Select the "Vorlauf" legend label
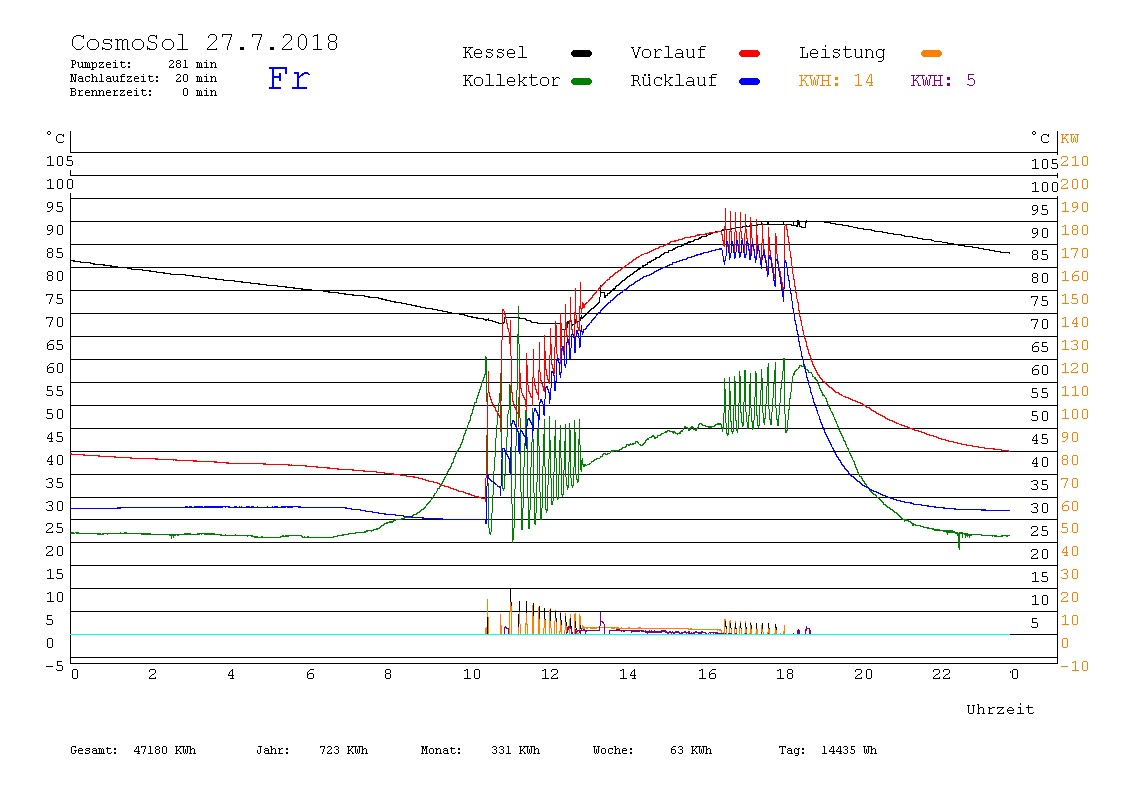The image size is (1148, 812). click(x=668, y=53)
